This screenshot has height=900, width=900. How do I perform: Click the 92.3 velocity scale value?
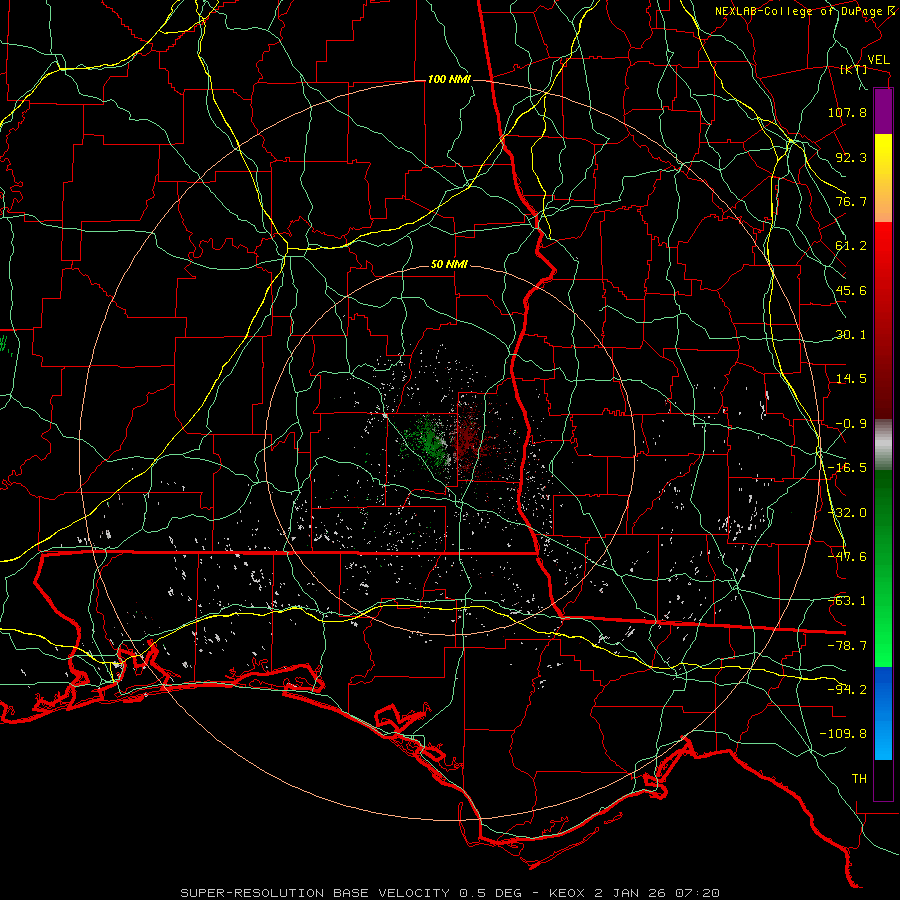click(851, 157)
